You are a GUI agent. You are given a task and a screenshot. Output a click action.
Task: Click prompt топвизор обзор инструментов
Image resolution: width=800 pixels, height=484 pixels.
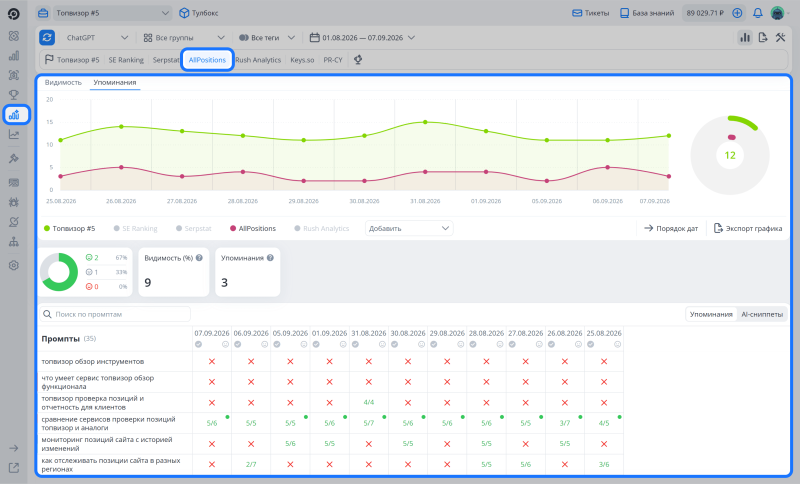(x=92, y=362)
